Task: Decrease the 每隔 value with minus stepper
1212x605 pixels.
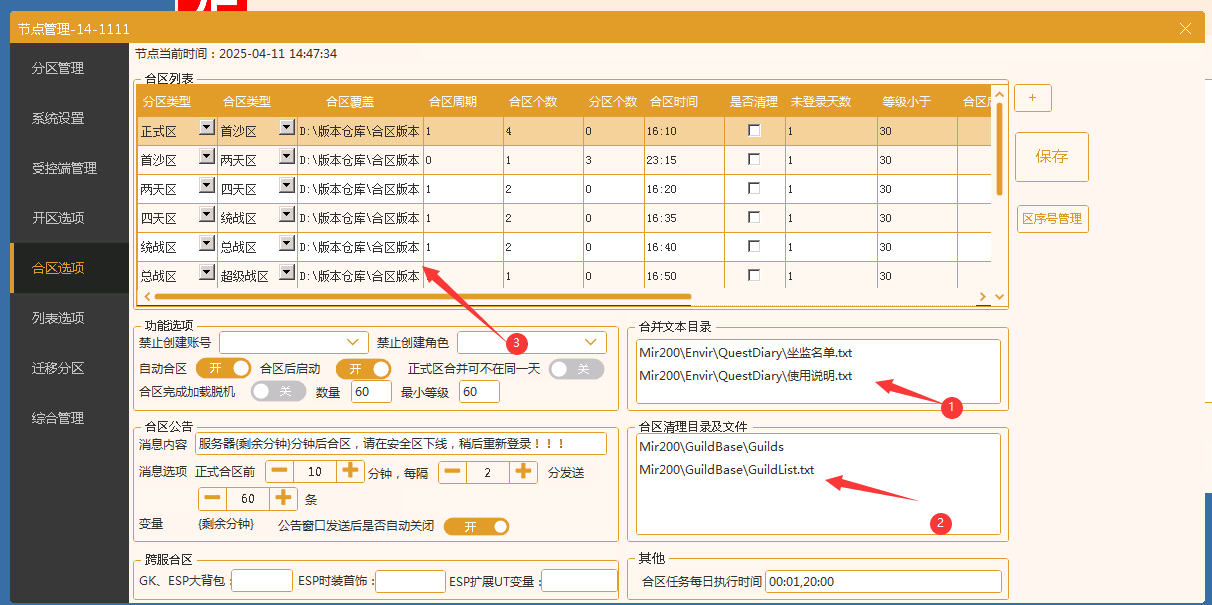Action: [x=452, y=471]
